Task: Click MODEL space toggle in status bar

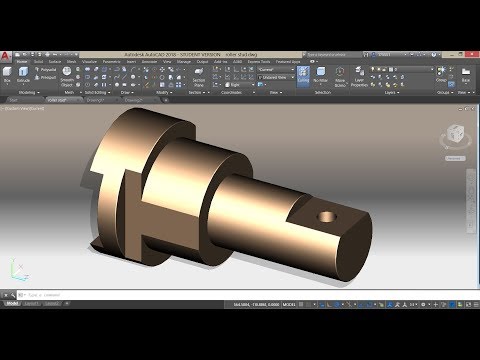Action: [289, 304]
